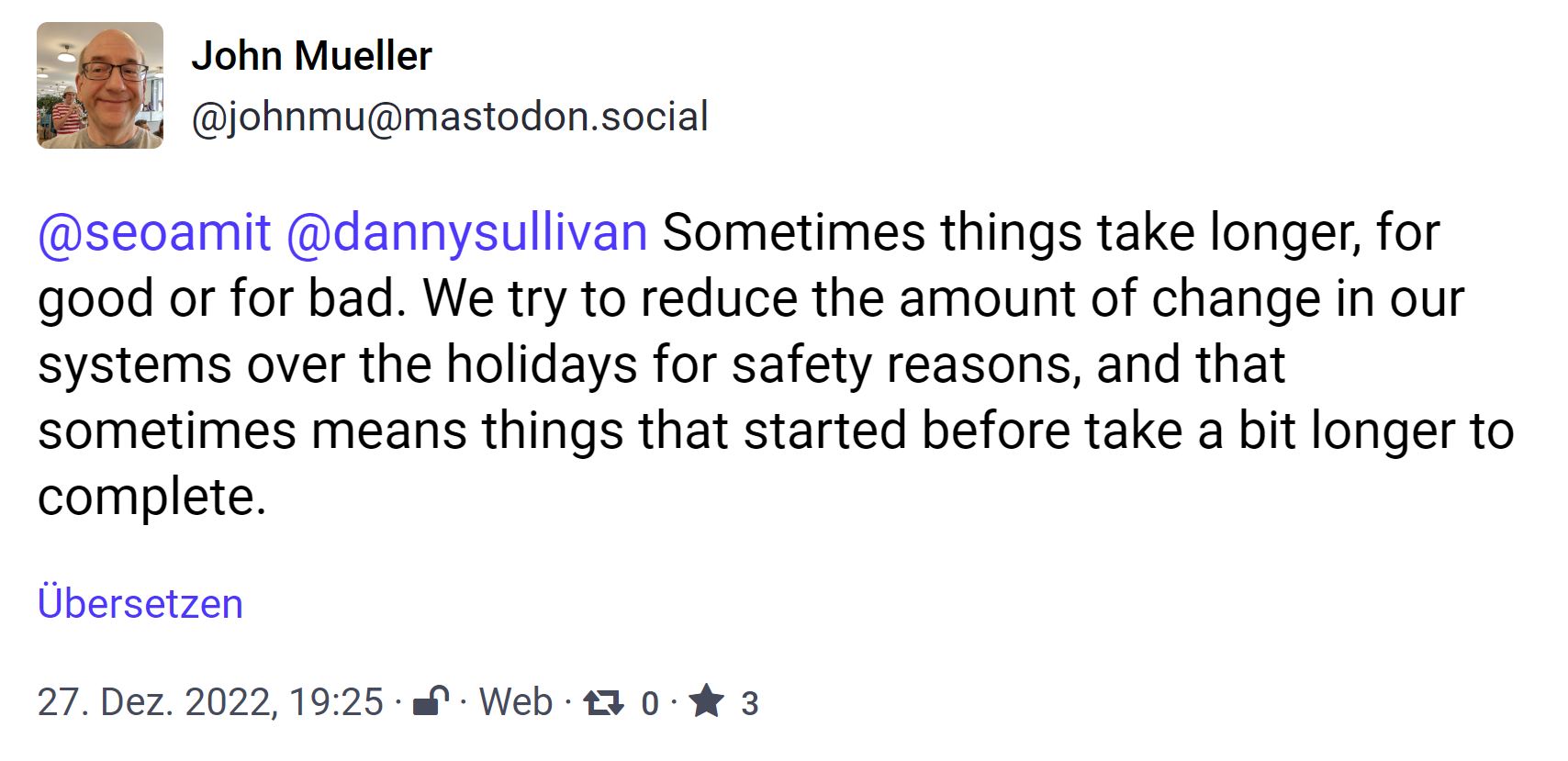This screenshot has height=761, width=1568.
Task: Click the boost count of 0
Action: click(650, 704)
